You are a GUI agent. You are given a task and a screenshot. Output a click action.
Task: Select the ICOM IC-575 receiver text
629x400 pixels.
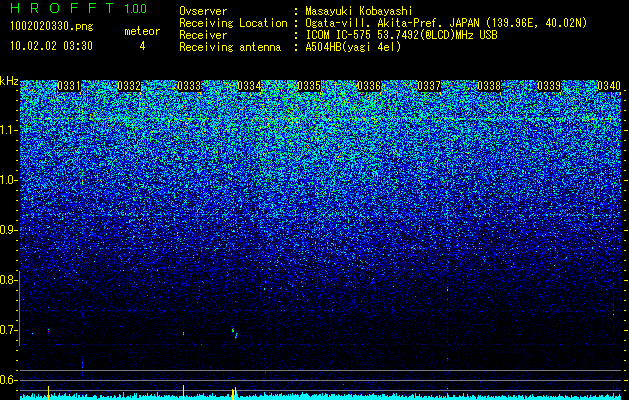click(x=401, y=35)
